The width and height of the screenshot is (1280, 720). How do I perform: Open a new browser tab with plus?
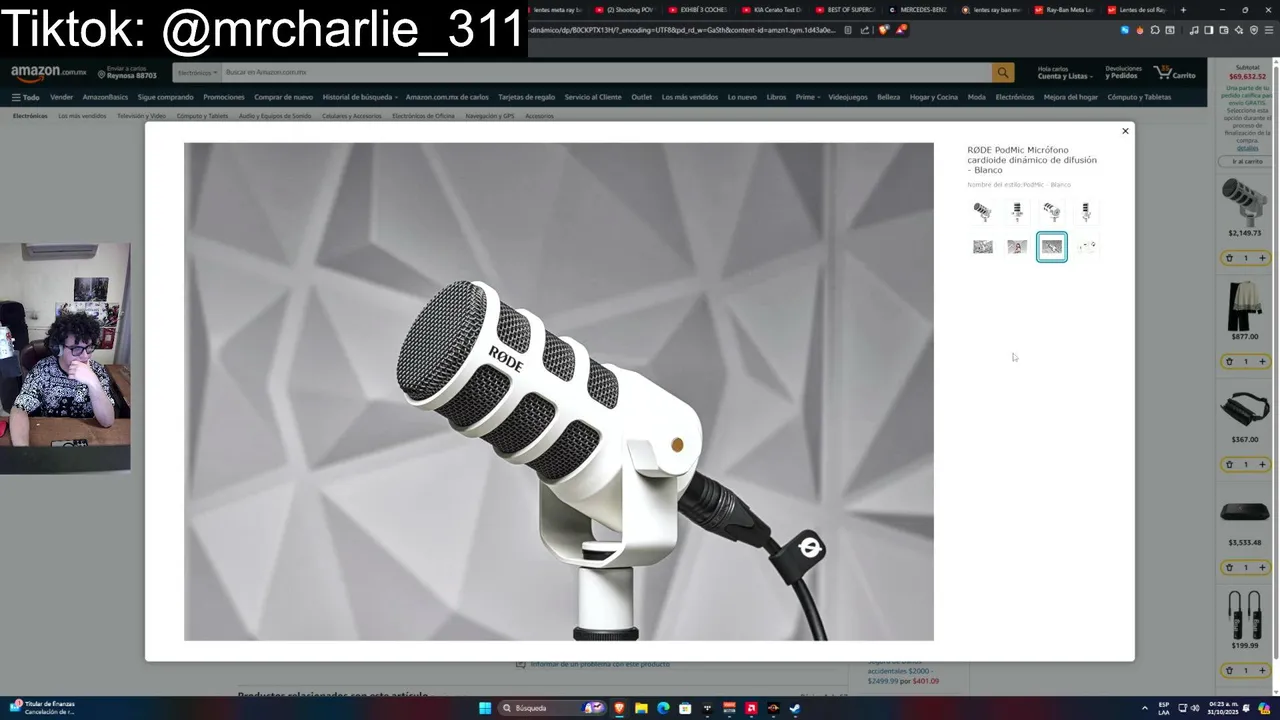1183,10
